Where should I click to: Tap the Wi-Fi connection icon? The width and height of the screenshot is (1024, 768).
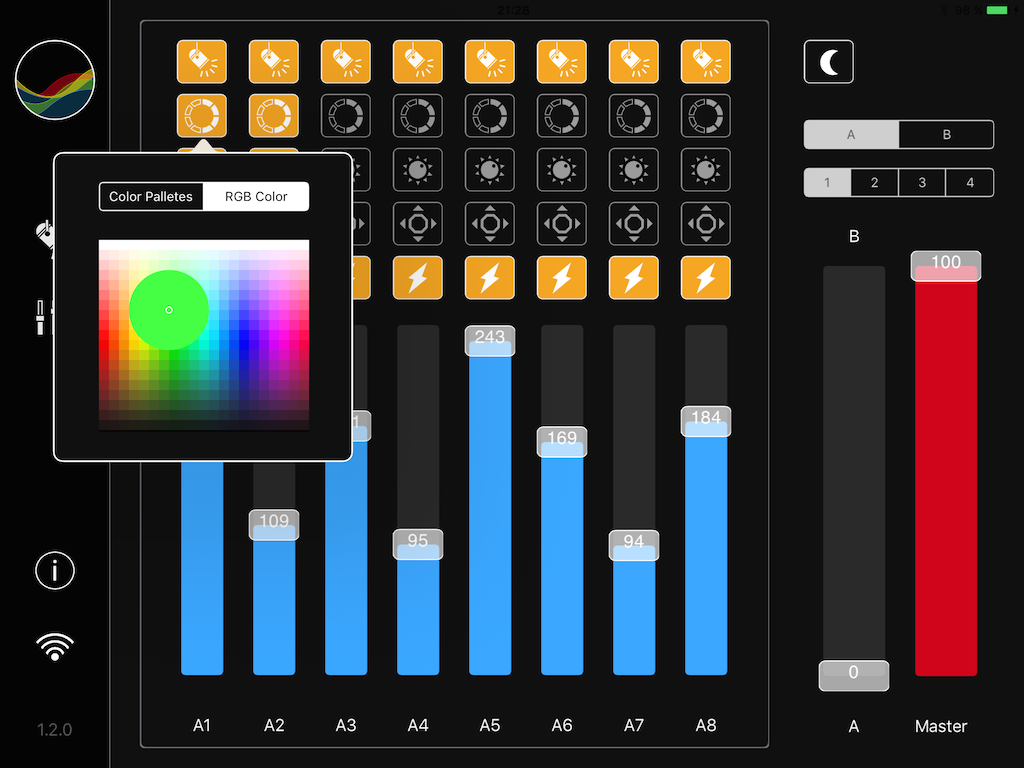[55, 647]
